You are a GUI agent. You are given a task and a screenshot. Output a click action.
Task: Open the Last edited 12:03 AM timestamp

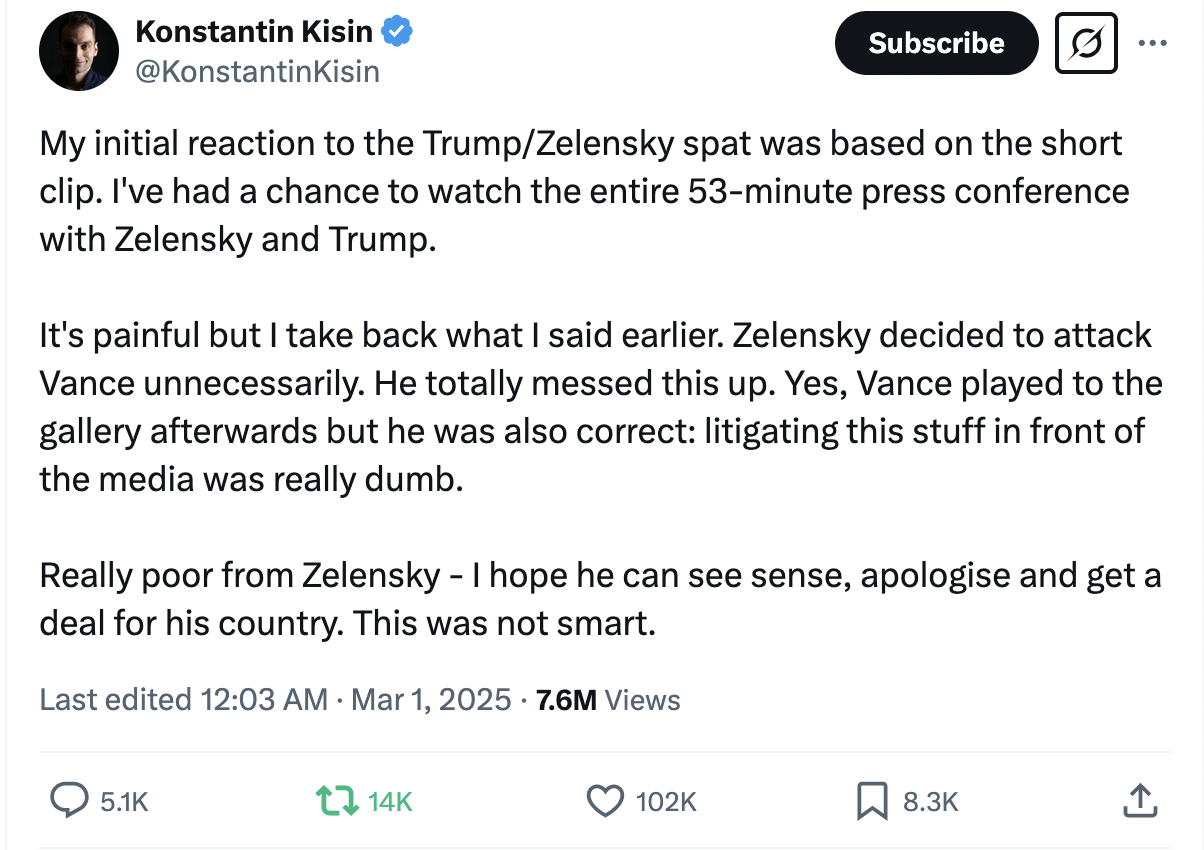tap(183, 699)
